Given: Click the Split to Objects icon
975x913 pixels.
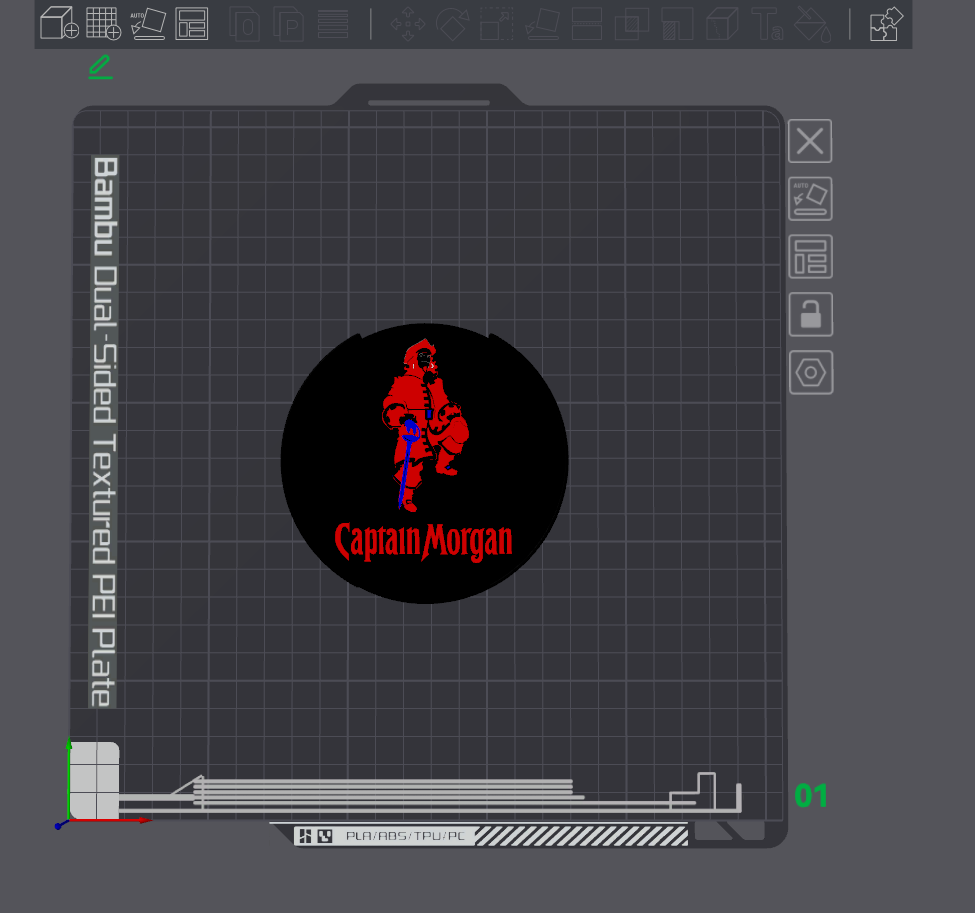Looking at the screenshot, I should (245, 24).
